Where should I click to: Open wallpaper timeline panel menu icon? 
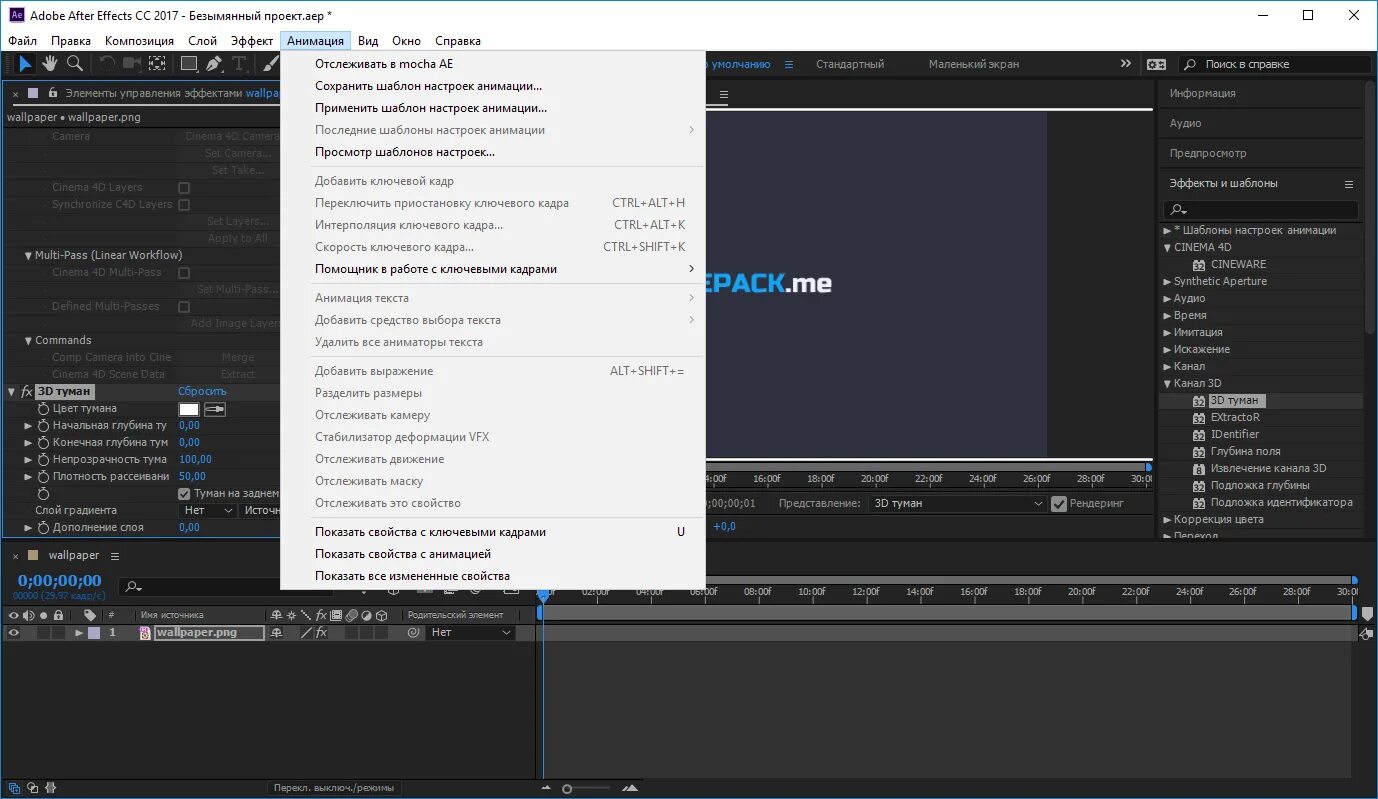tap(115, 556)
